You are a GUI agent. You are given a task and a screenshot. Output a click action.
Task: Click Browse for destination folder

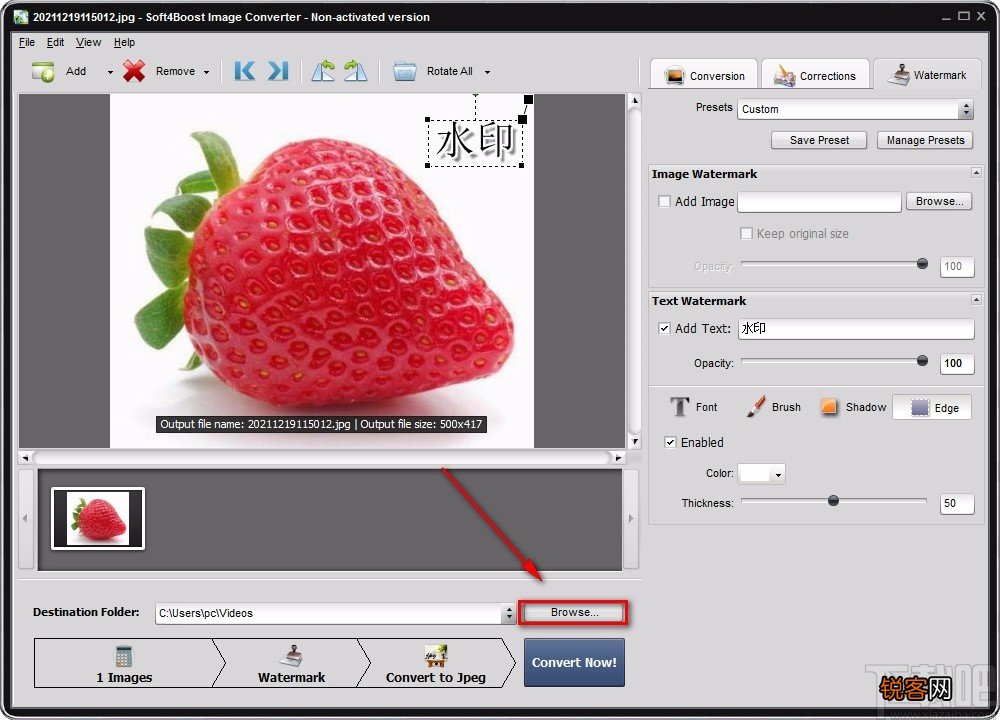(574, 612)
